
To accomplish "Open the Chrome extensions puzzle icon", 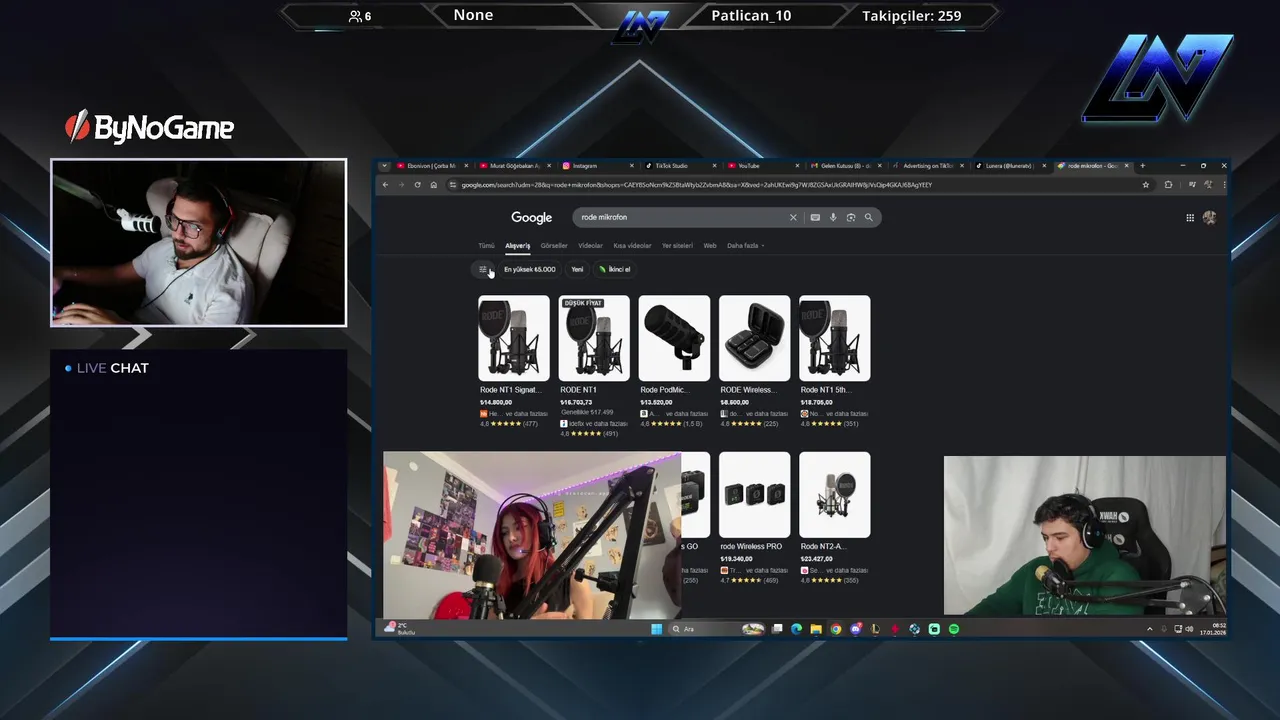I will pos(1168,185).
